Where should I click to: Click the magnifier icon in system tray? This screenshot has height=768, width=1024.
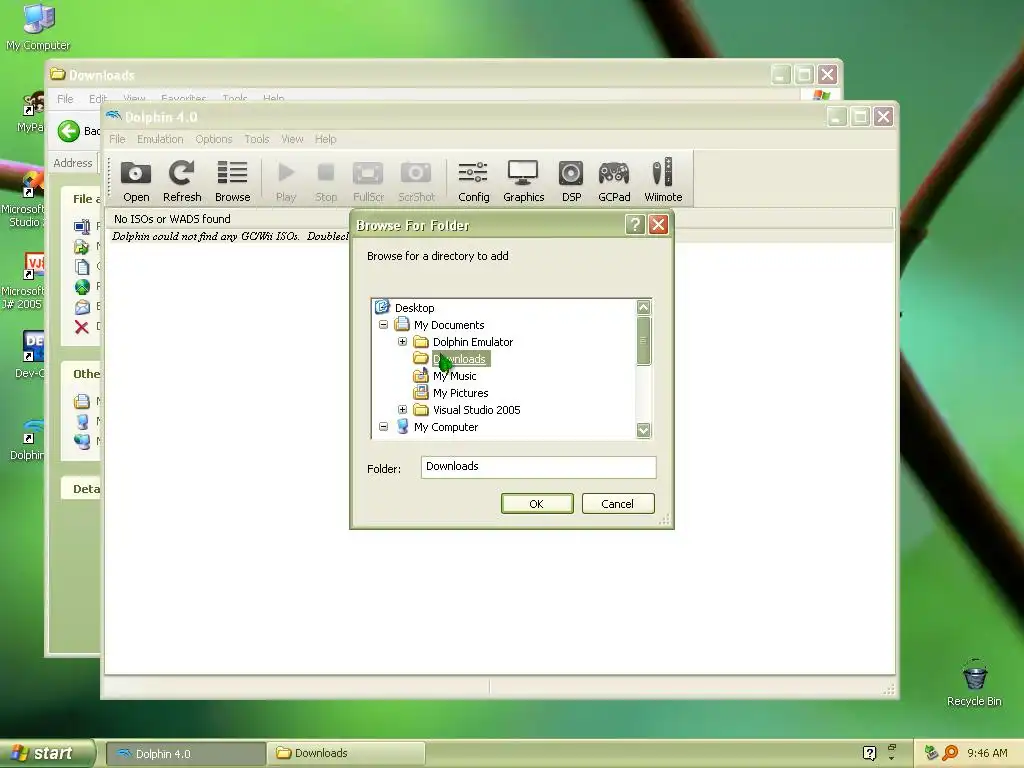tap(950, 753)
